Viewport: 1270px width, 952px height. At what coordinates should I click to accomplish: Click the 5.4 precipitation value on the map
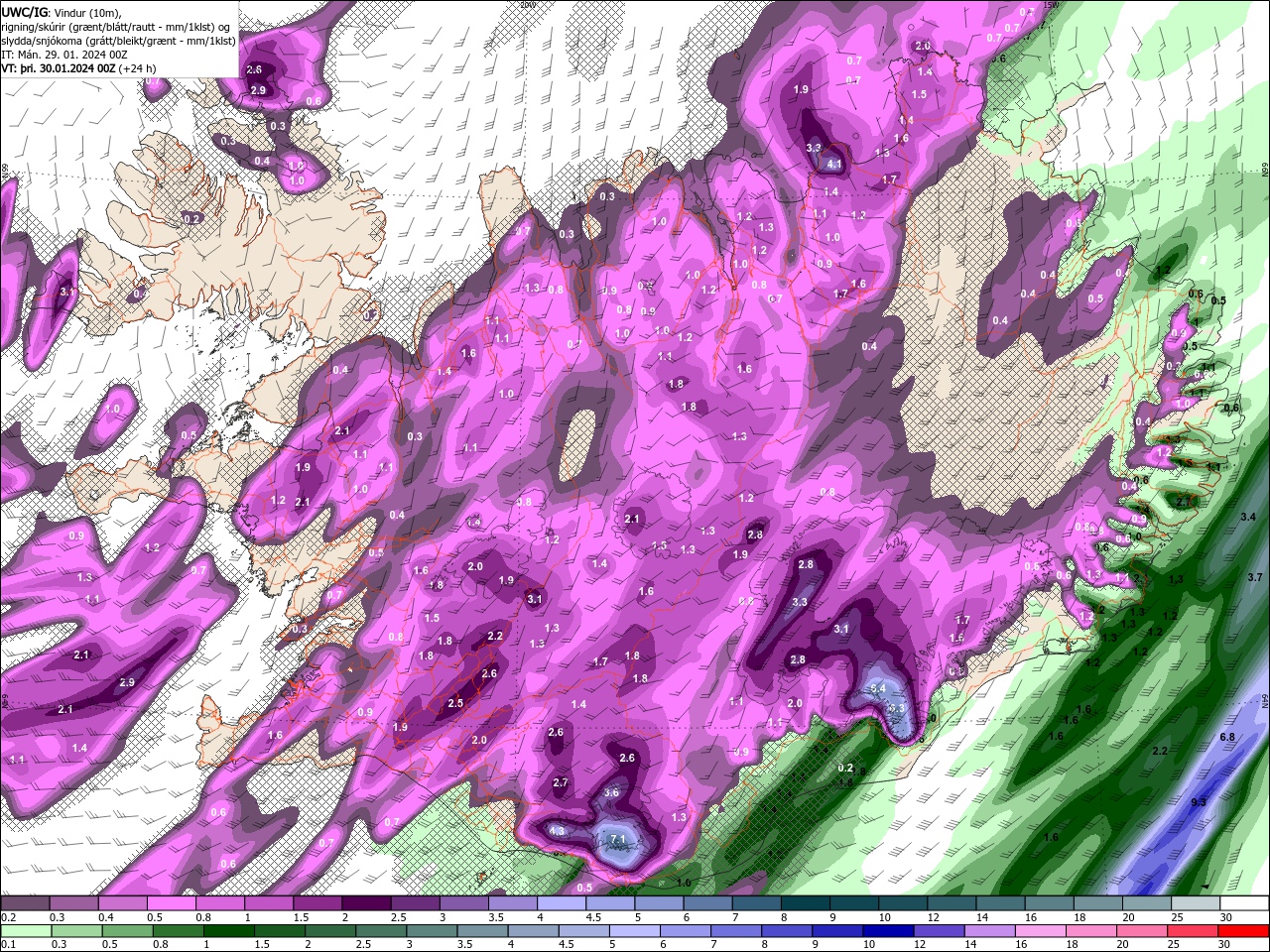(877, 688)
